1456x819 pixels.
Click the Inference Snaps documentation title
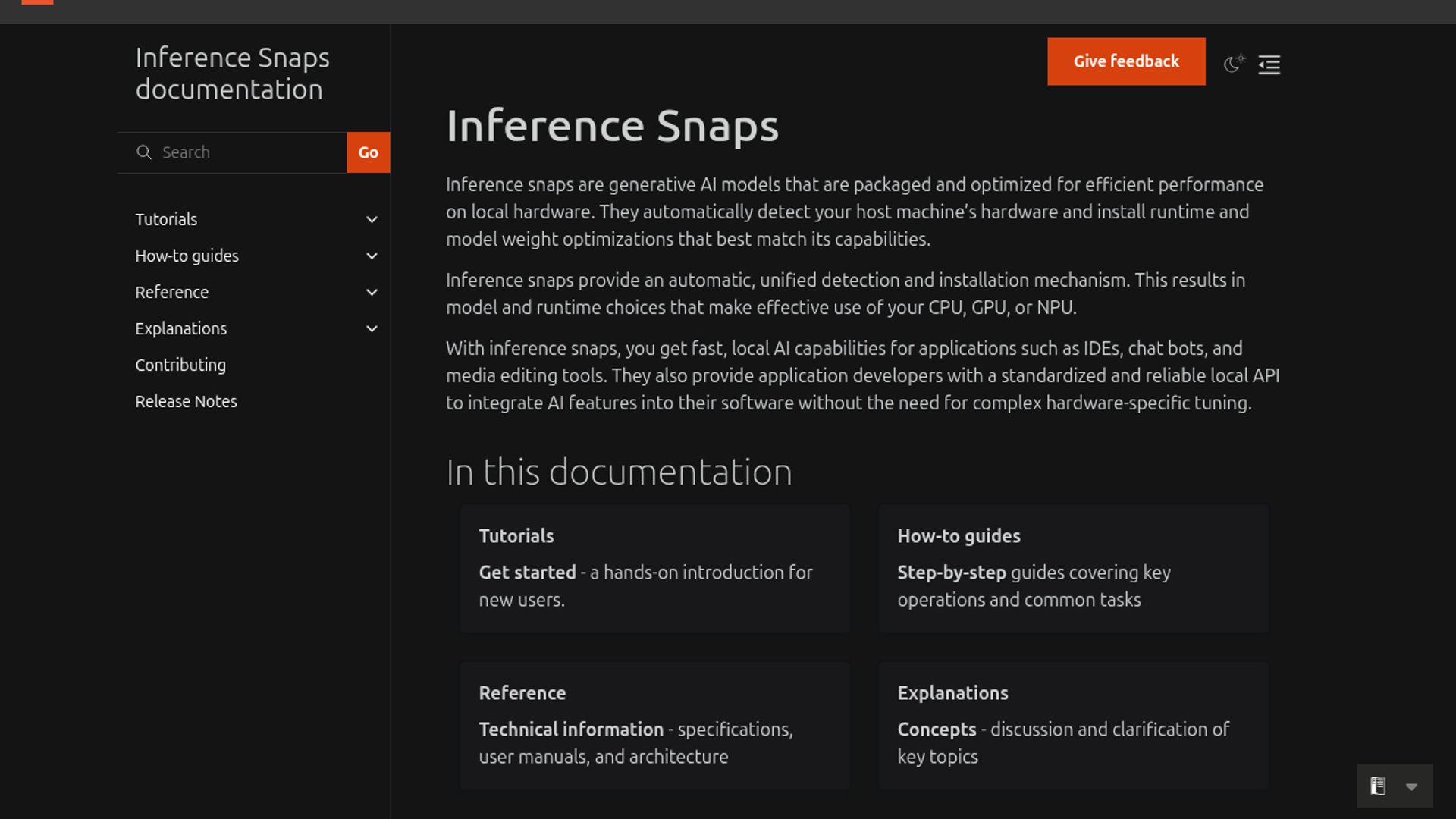(x=232, y=74)
